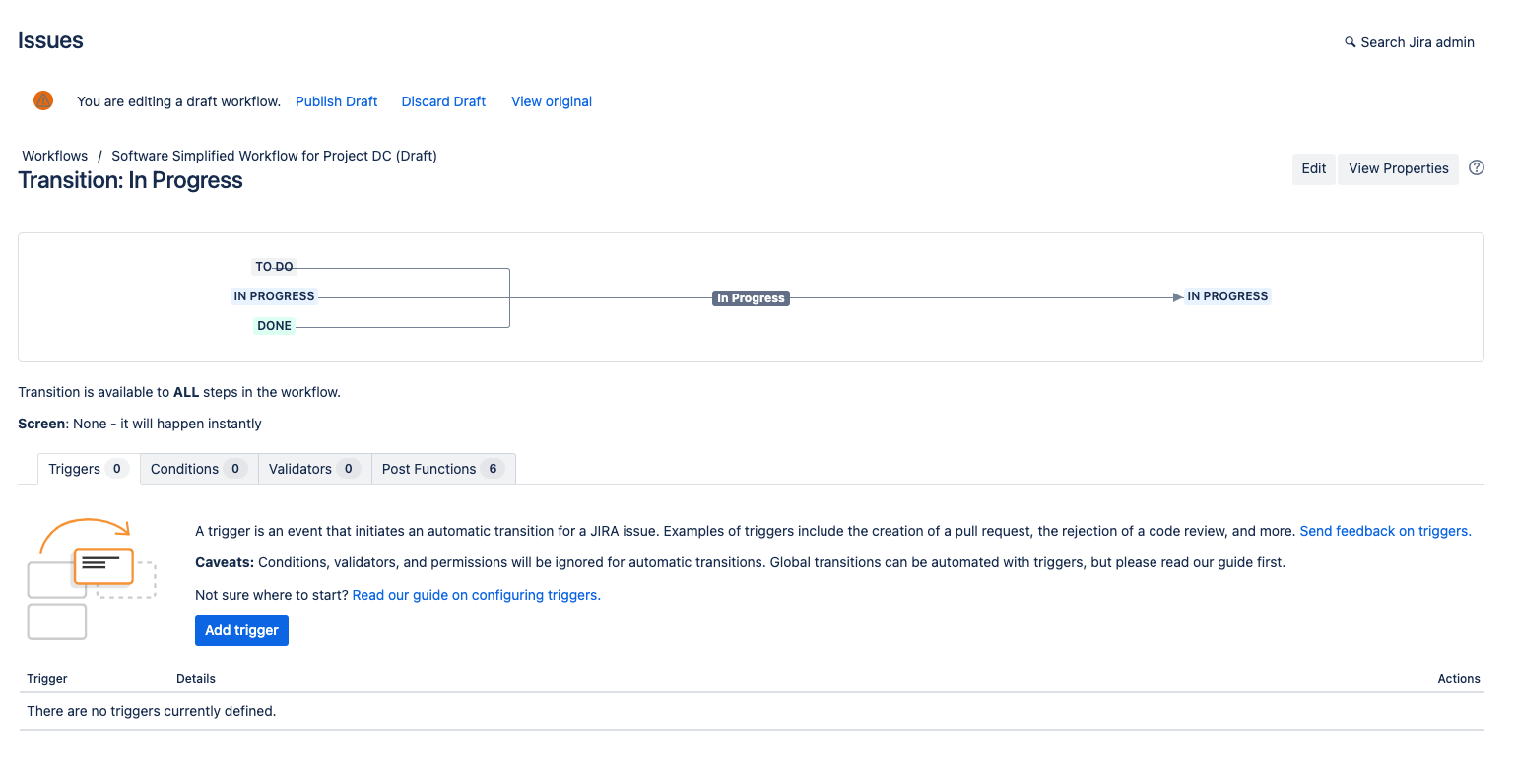Click the Edit button
Image resolution: width=1516 pixels, height=784 pixels.
click(1313, 168)
